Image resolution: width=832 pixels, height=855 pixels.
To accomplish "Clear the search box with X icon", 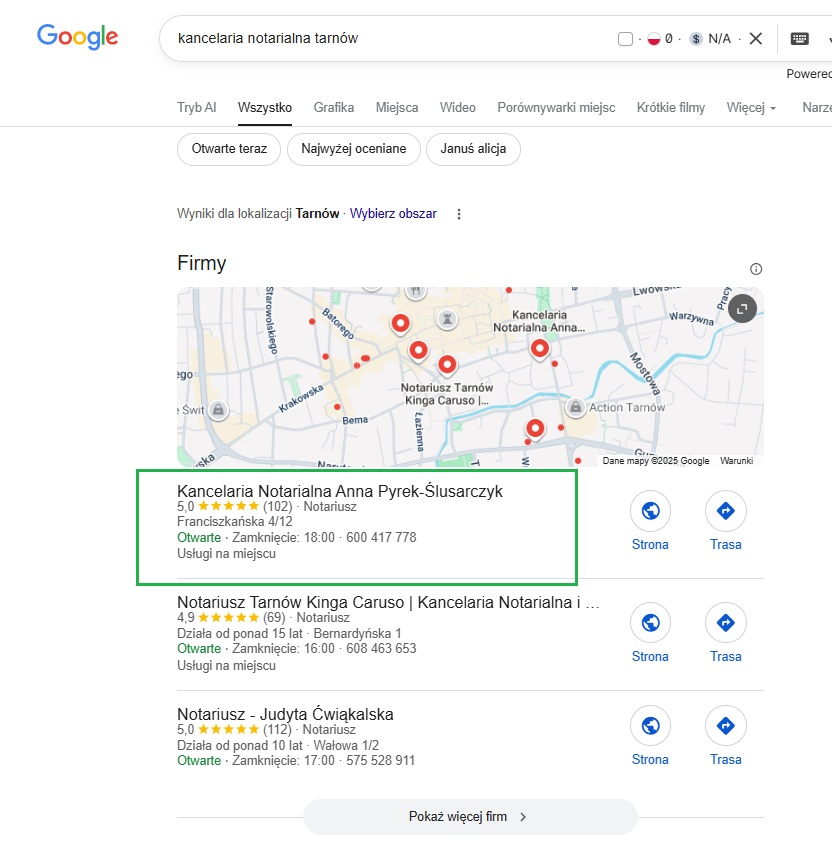I will tap(756, 39).
